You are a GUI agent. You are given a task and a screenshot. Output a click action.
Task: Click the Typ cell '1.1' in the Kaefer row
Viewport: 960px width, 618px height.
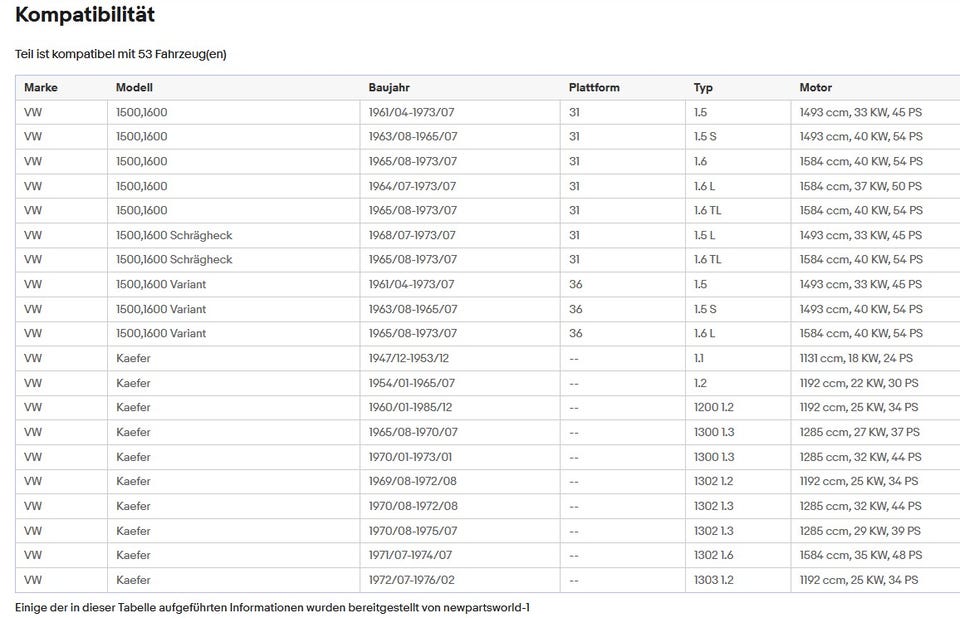pos(699,358)
